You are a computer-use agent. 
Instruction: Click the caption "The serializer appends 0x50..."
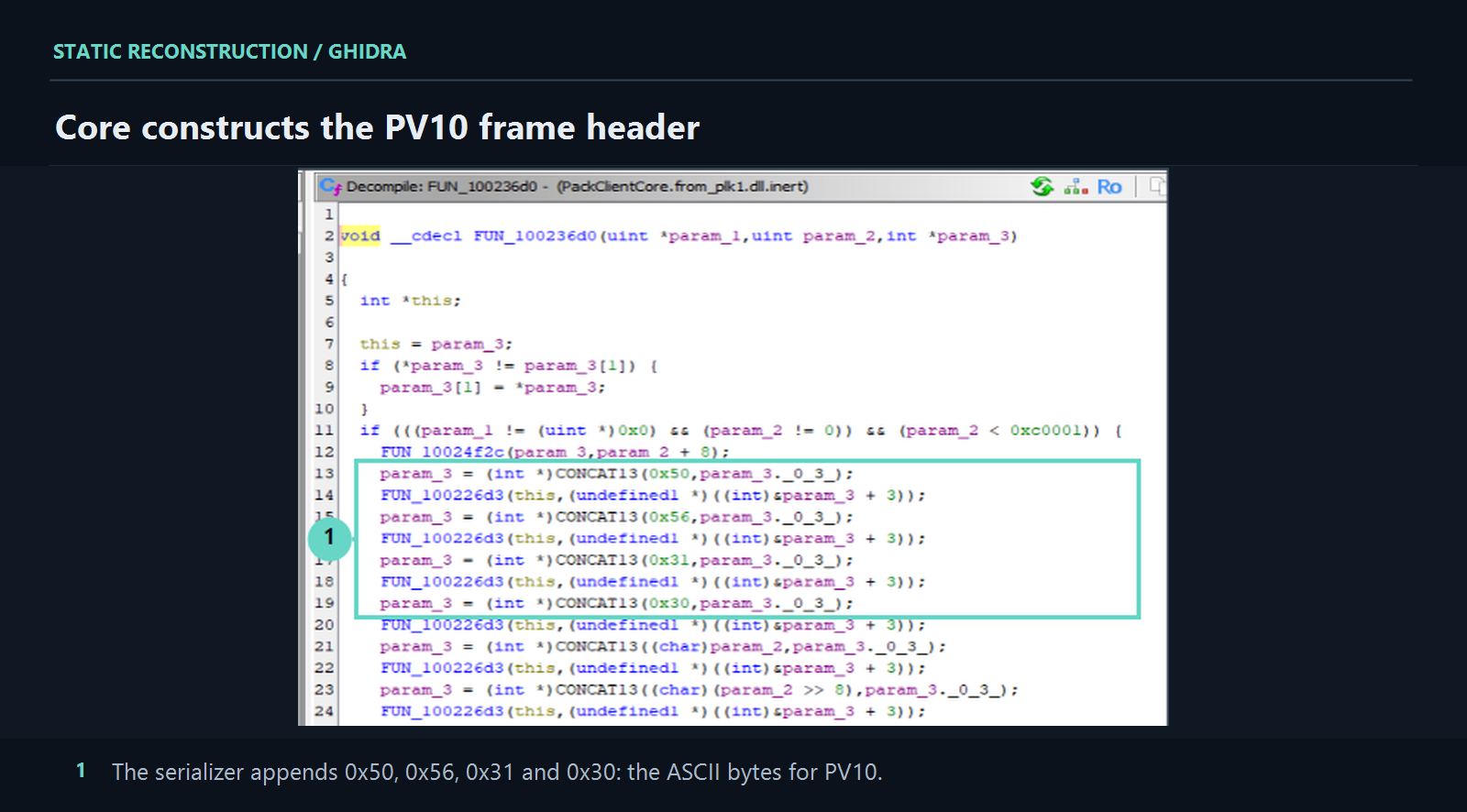tap(497, 772)
